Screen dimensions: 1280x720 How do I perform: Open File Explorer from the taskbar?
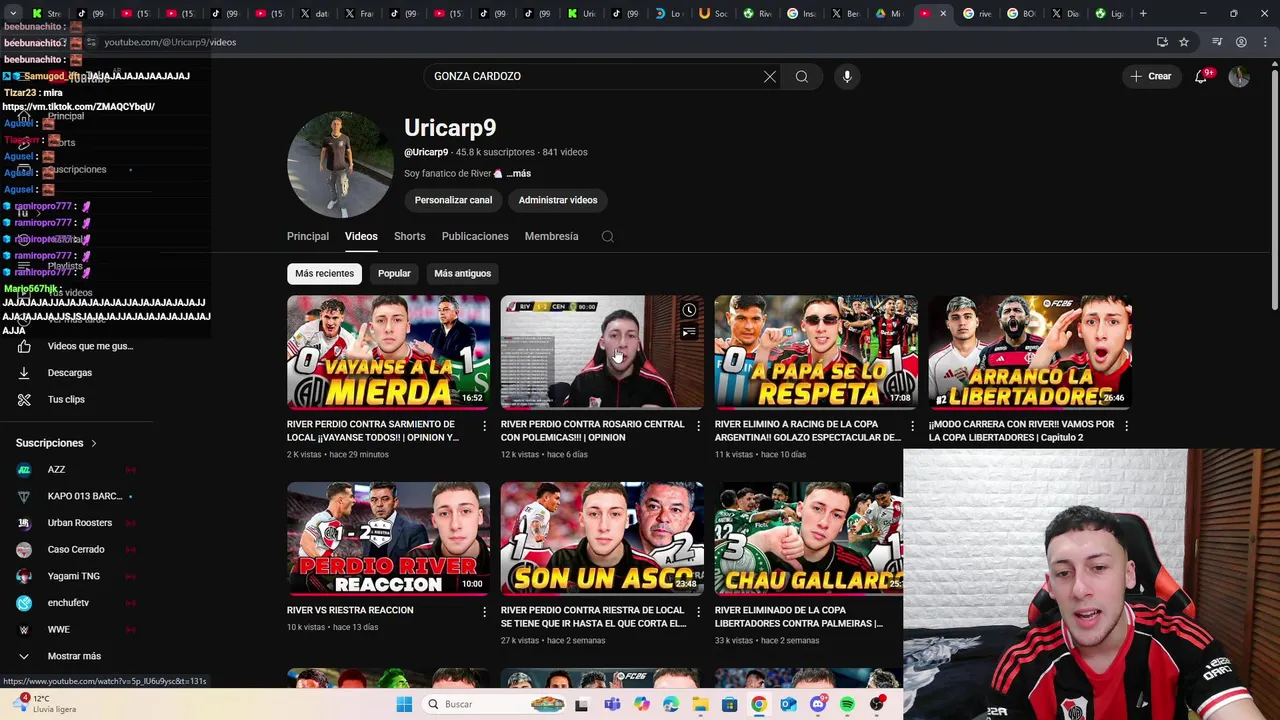click(x=700, y=704)
